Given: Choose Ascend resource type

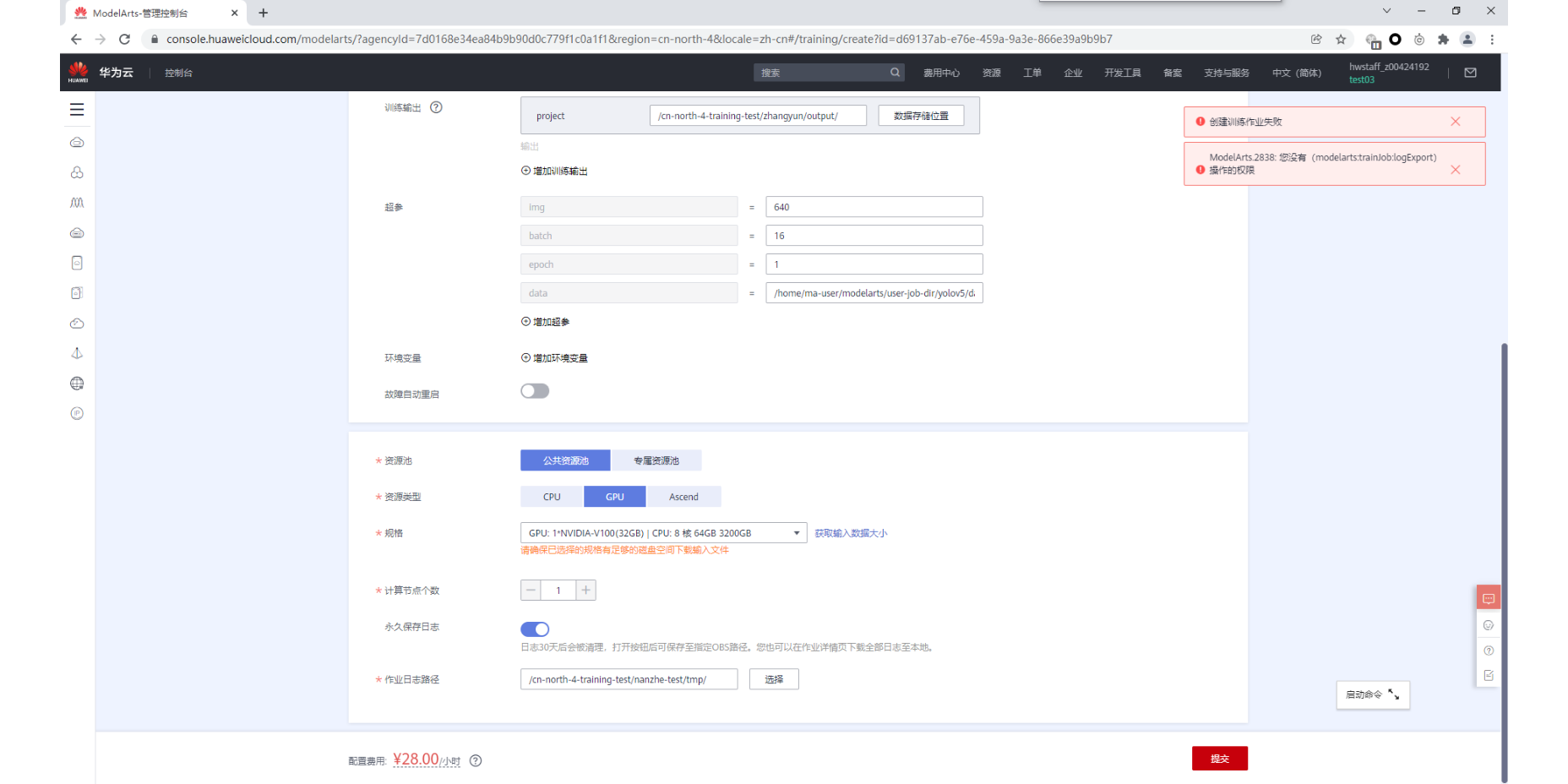Looking at the screenshot, I should 683,497.
